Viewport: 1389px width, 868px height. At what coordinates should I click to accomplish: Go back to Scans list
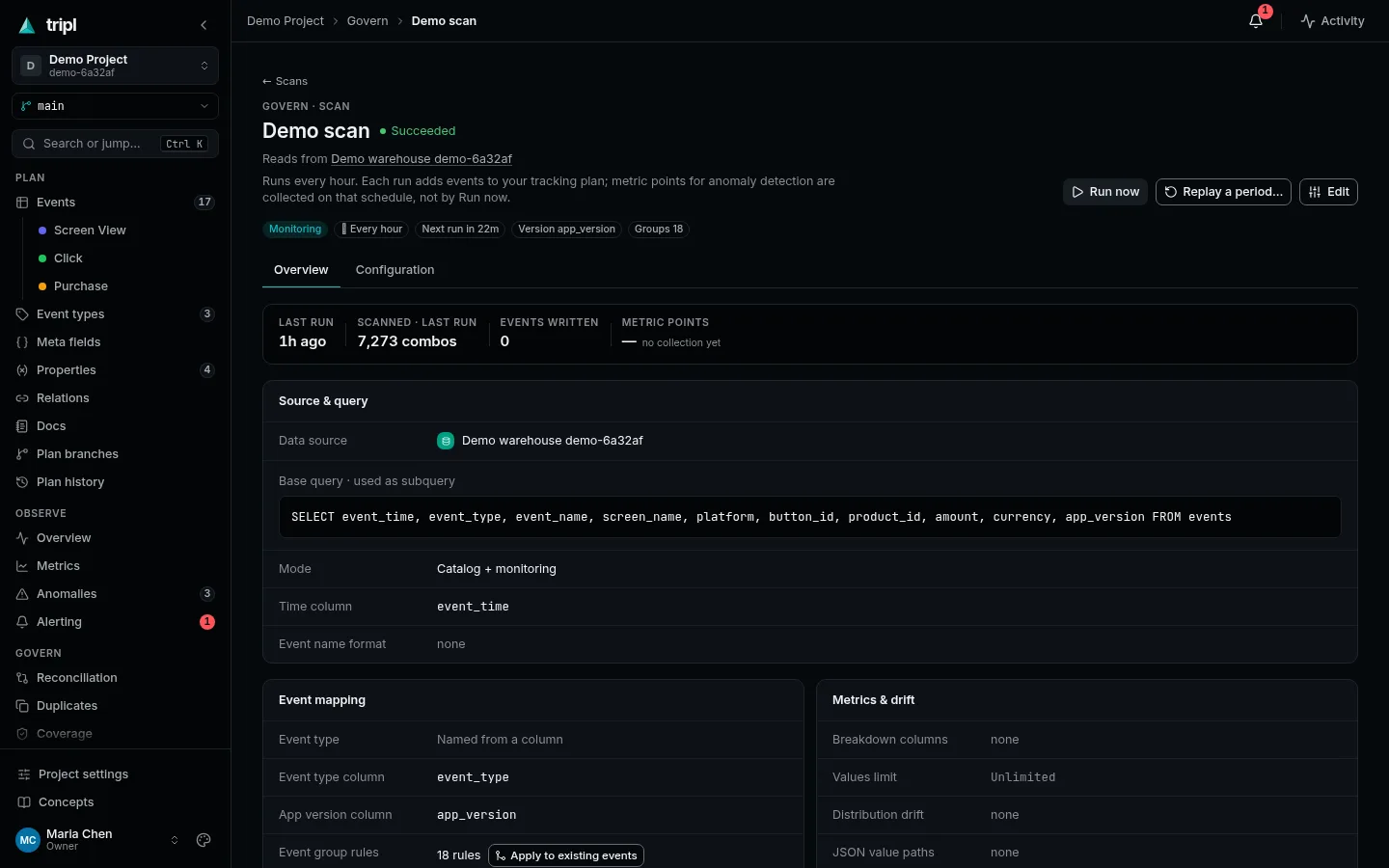[x=285, y=81]
